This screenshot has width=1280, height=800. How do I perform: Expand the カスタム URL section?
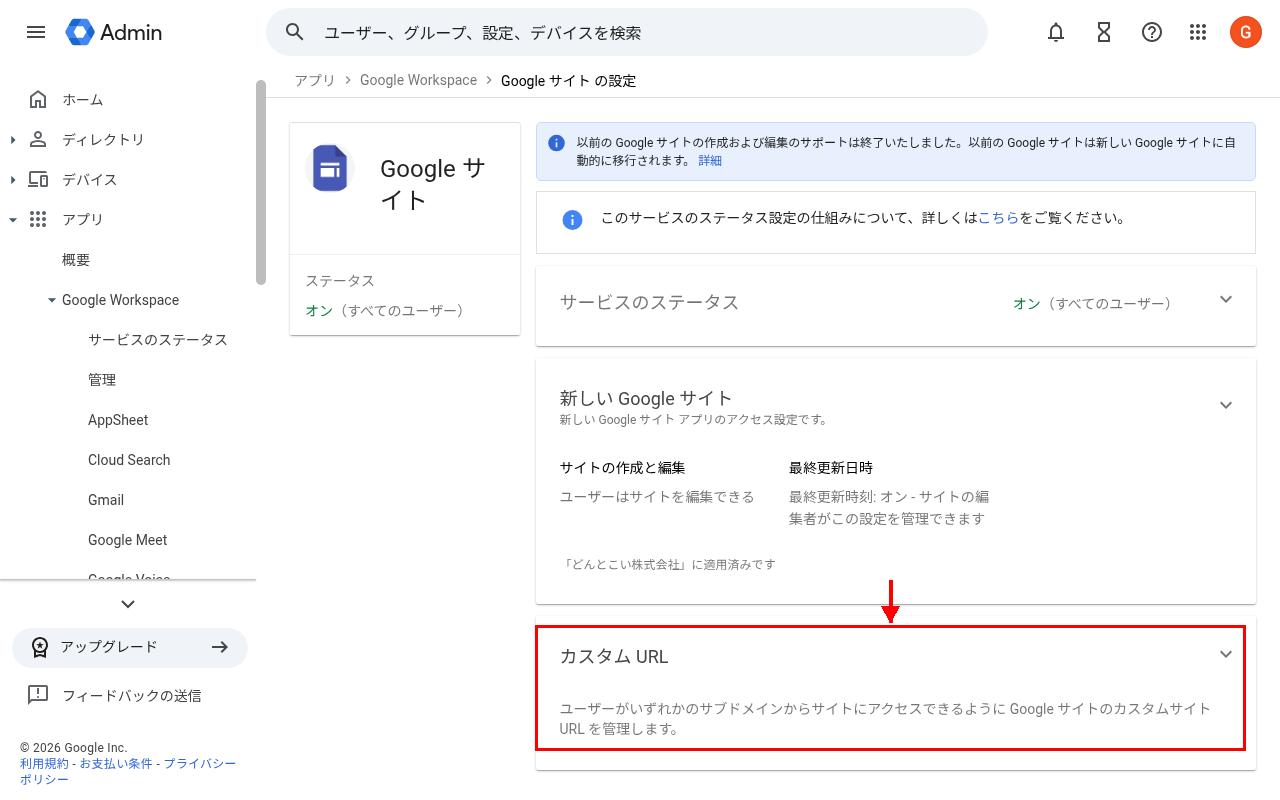(x=1226, y=654)
